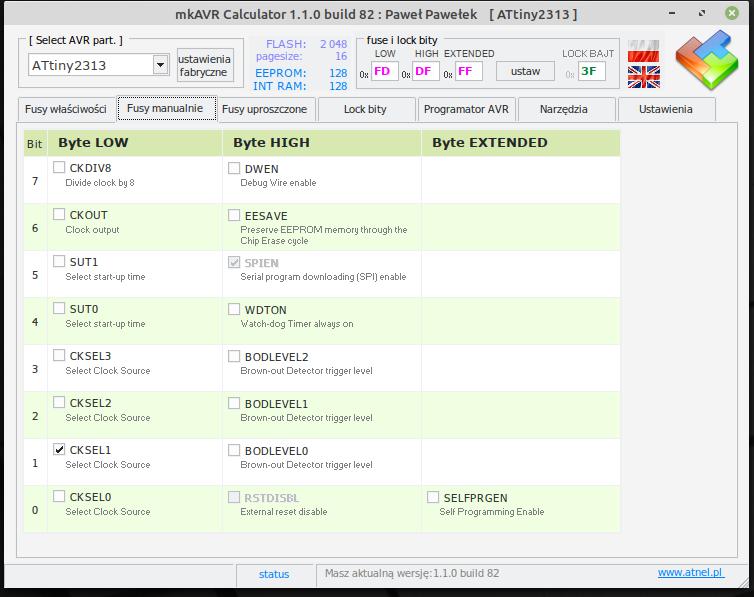This screenshot has height=597, width=754.
Task: Click the colorful mkAVR logo icon
Action: (x=707, y=62)
